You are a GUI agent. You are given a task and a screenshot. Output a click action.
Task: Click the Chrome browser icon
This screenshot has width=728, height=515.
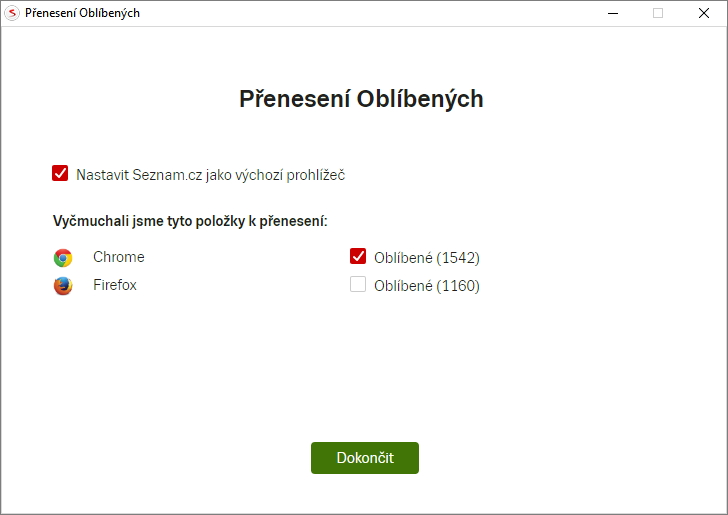coord(63,258)
